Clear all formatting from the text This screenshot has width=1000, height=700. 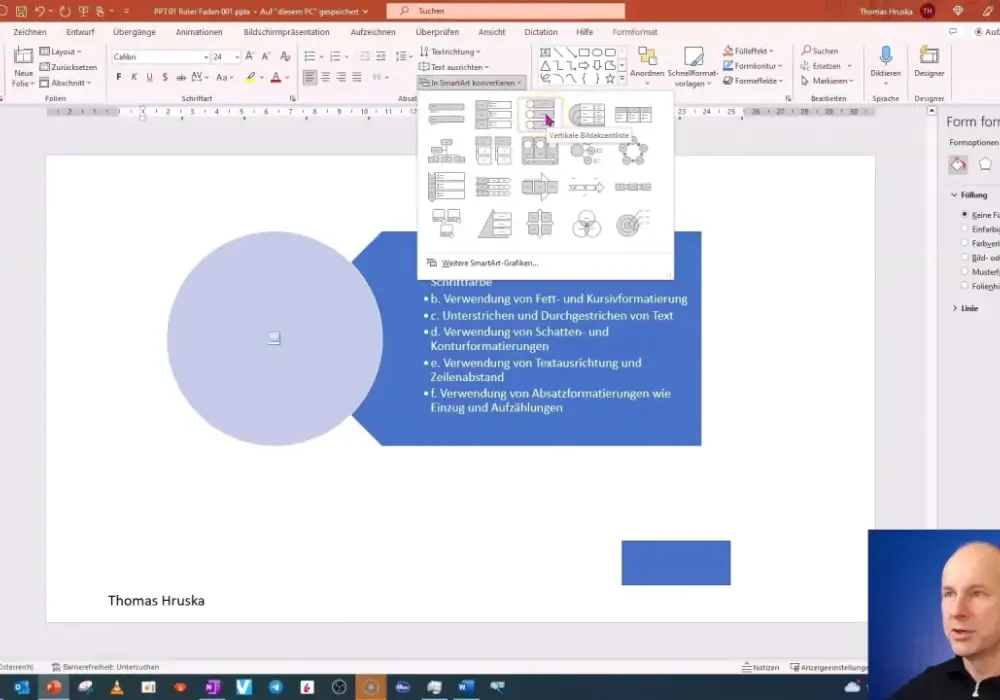(x=285, y=57)
